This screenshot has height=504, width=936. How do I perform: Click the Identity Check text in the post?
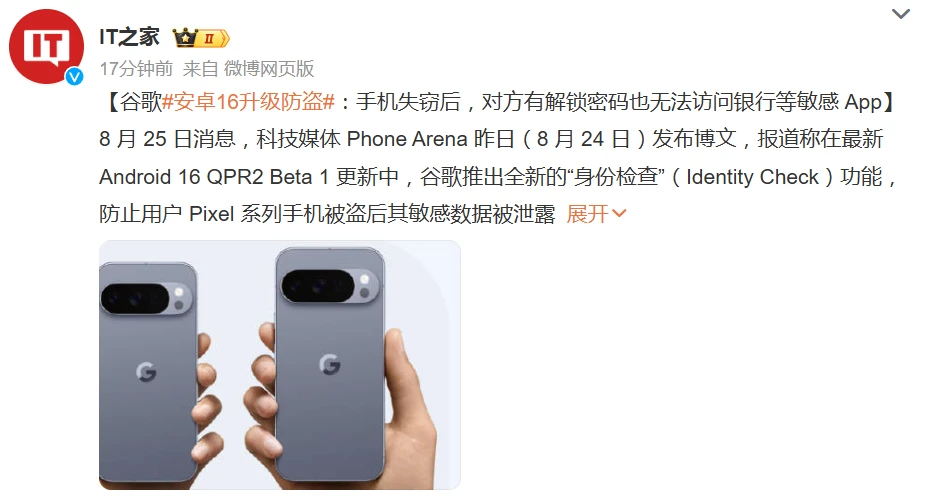point(752,177)
